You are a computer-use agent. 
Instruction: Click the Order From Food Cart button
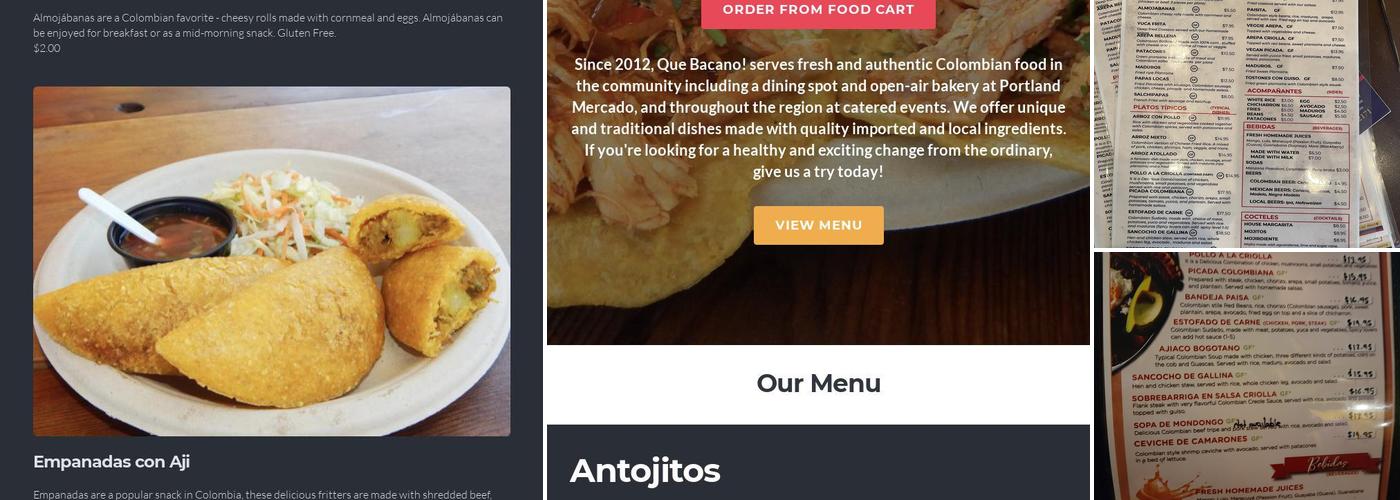pyautogui.click(x=818, y=10)
